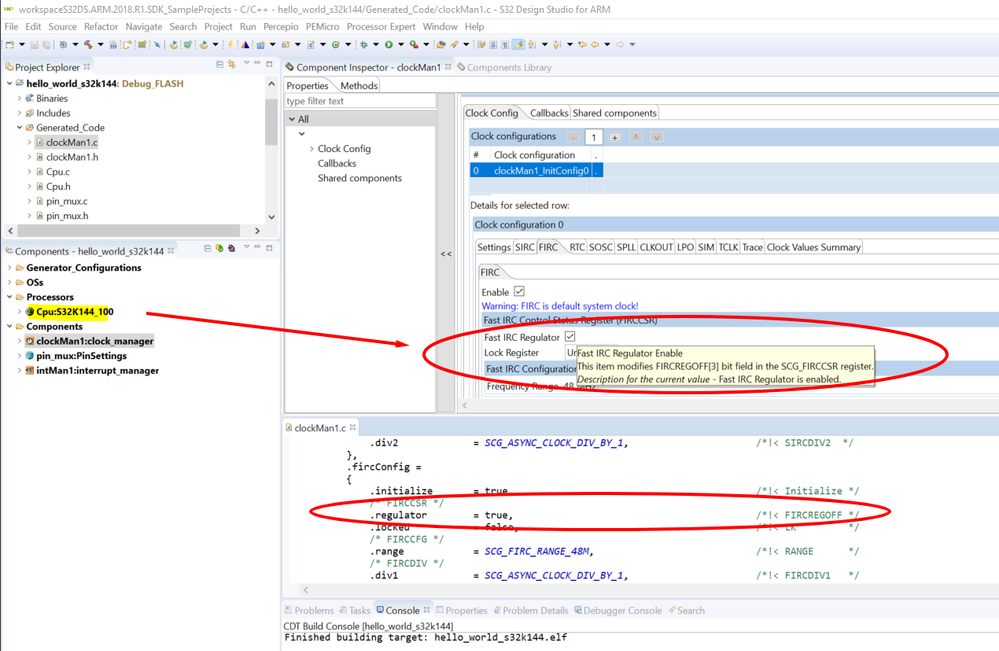Image resolution: width=999 pixels, height=651 pixels.
Task: Select pin_mux:PinSettings component
Action: coord(76,355)
